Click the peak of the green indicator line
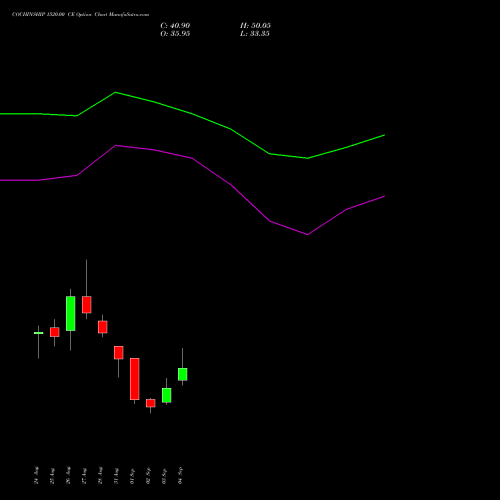This screenshot has width=500, height=500. coord(115,92)
